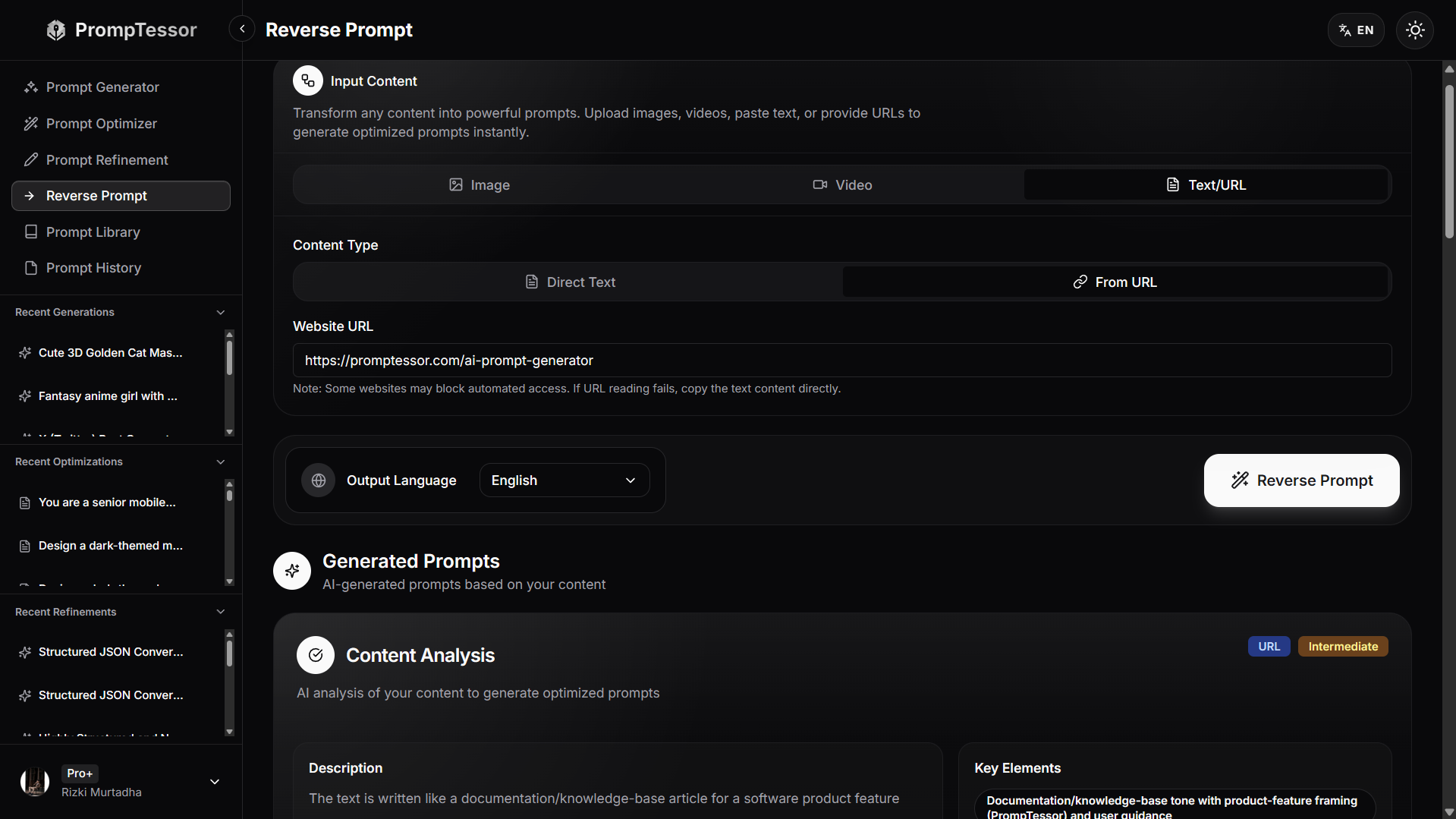The height and width of the screenshot is (819, 1456).
Task: Select Reverse Prompt in the sidebar
Action: point(121,196)
